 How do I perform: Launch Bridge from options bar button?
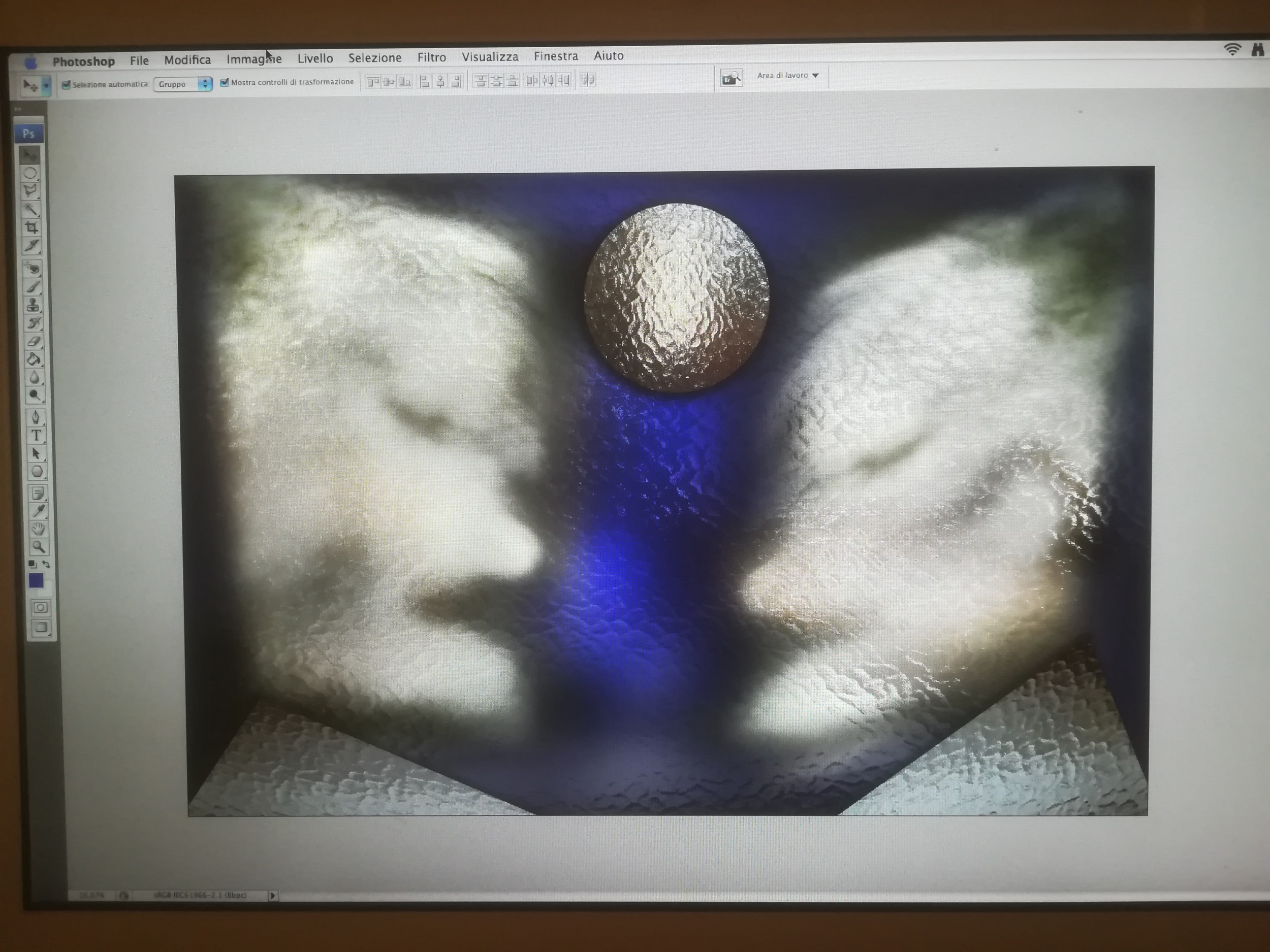coord(731,78)
